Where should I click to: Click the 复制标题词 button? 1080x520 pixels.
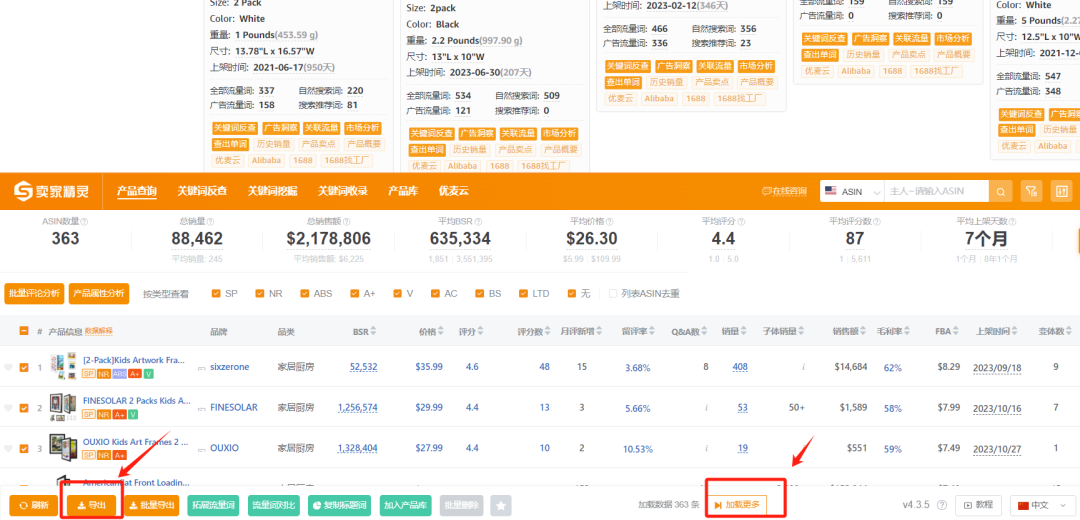(340, 506)
